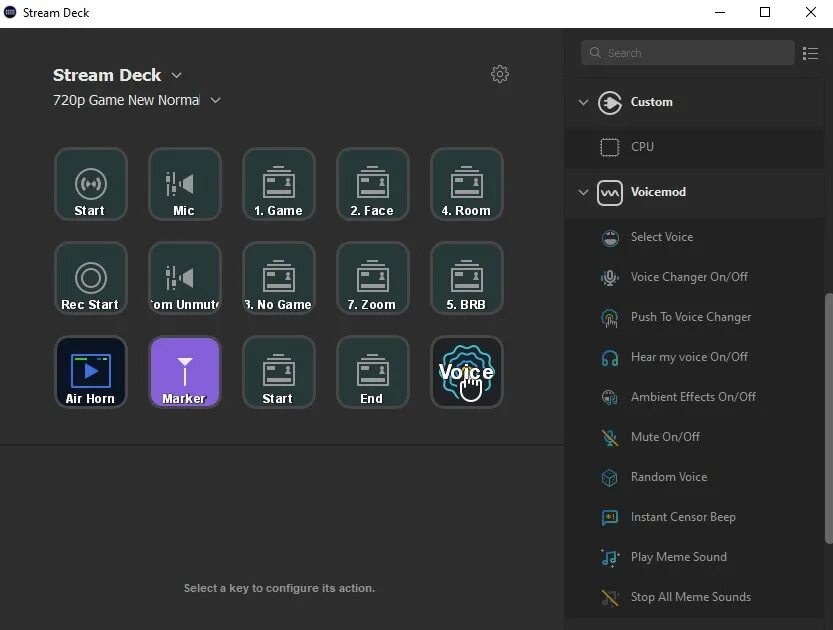Click the actions list scrollbar
The width and height of the screenshot is (833, 630).
828,418
